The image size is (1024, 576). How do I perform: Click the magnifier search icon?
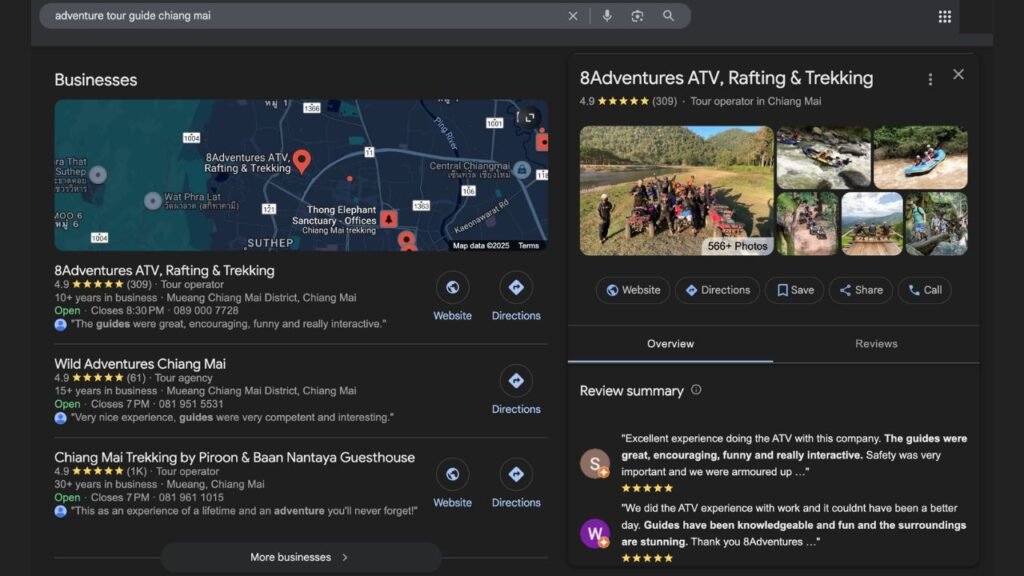[x=668, y=16]
